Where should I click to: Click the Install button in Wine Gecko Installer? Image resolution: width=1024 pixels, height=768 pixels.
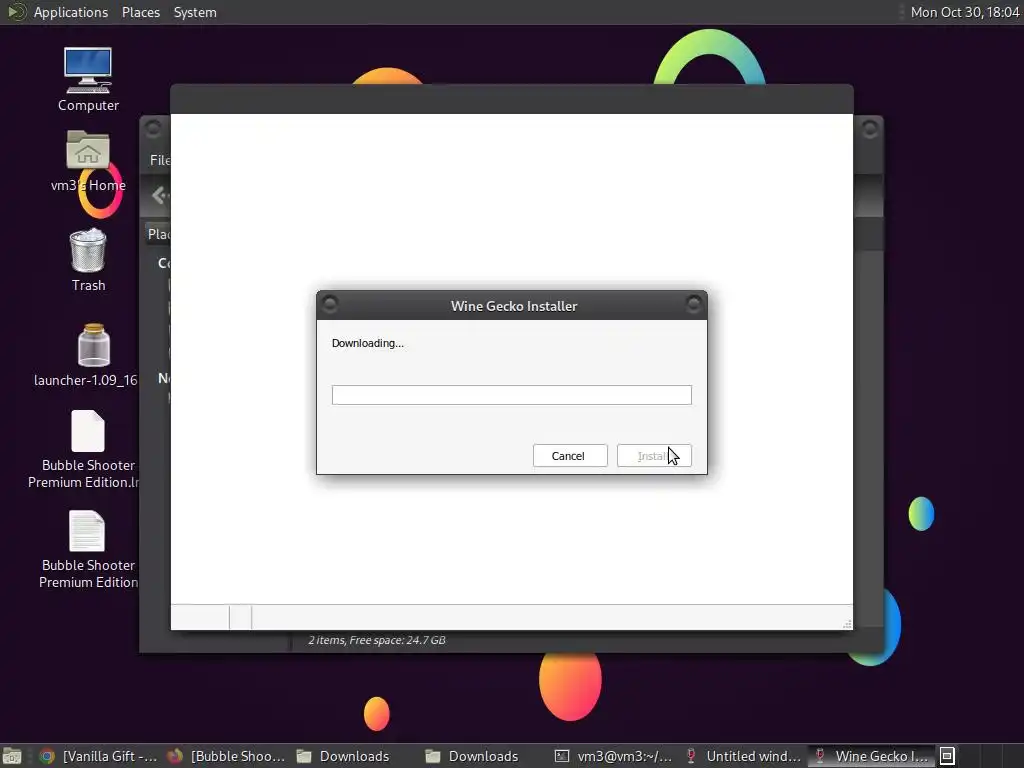pos(654,456)
